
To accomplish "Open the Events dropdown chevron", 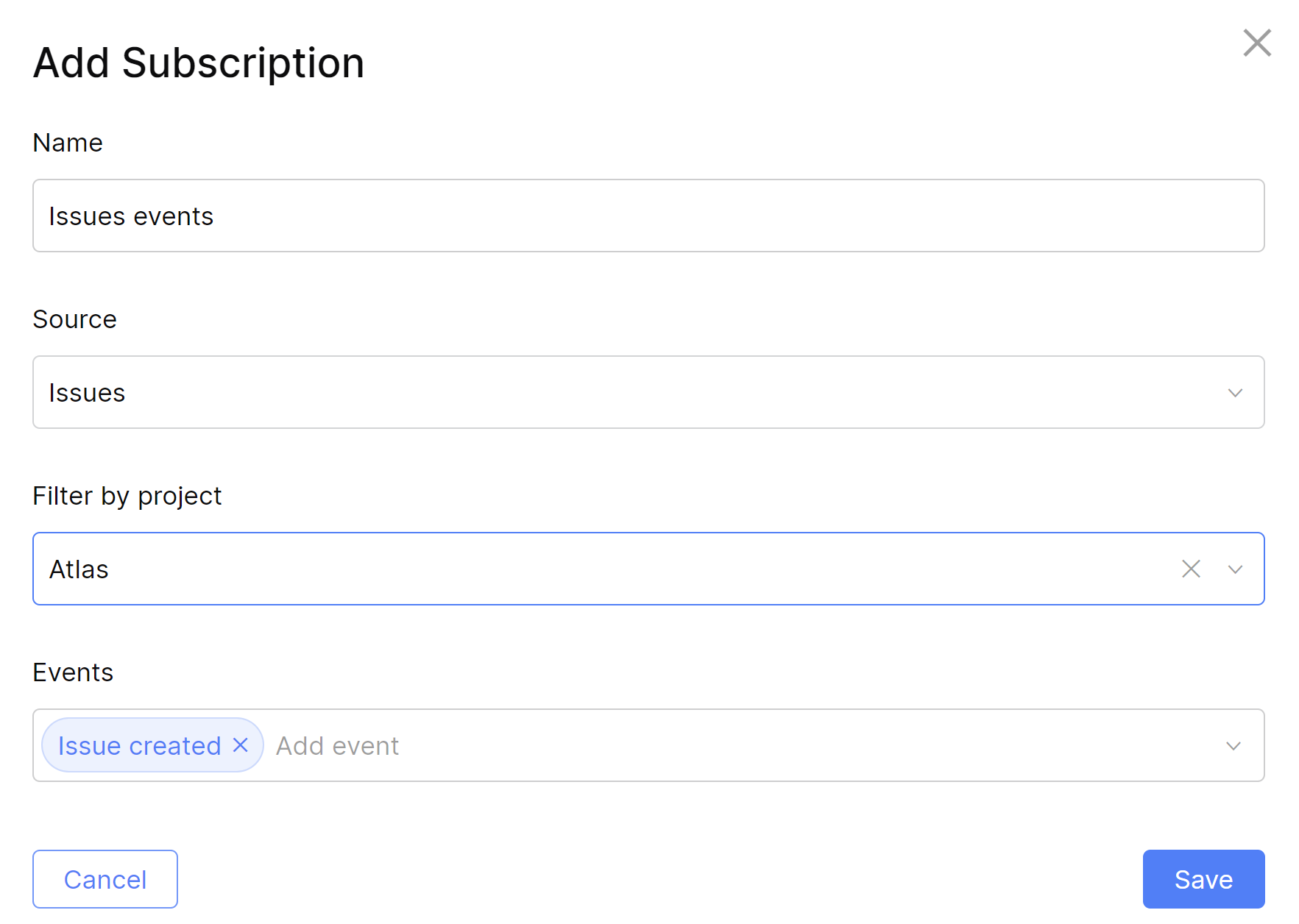I will (x=1233, y=745).
